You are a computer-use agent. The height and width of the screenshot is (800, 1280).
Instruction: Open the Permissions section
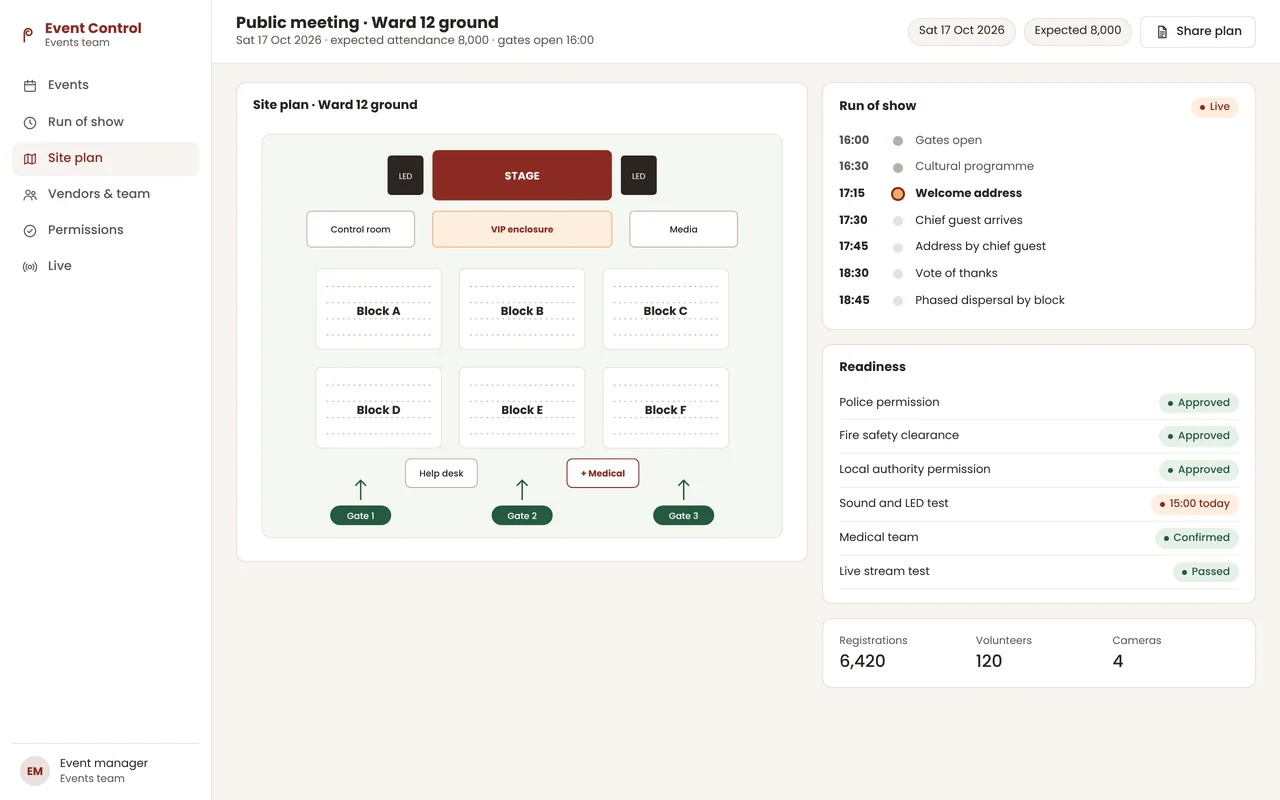[106, 230]
